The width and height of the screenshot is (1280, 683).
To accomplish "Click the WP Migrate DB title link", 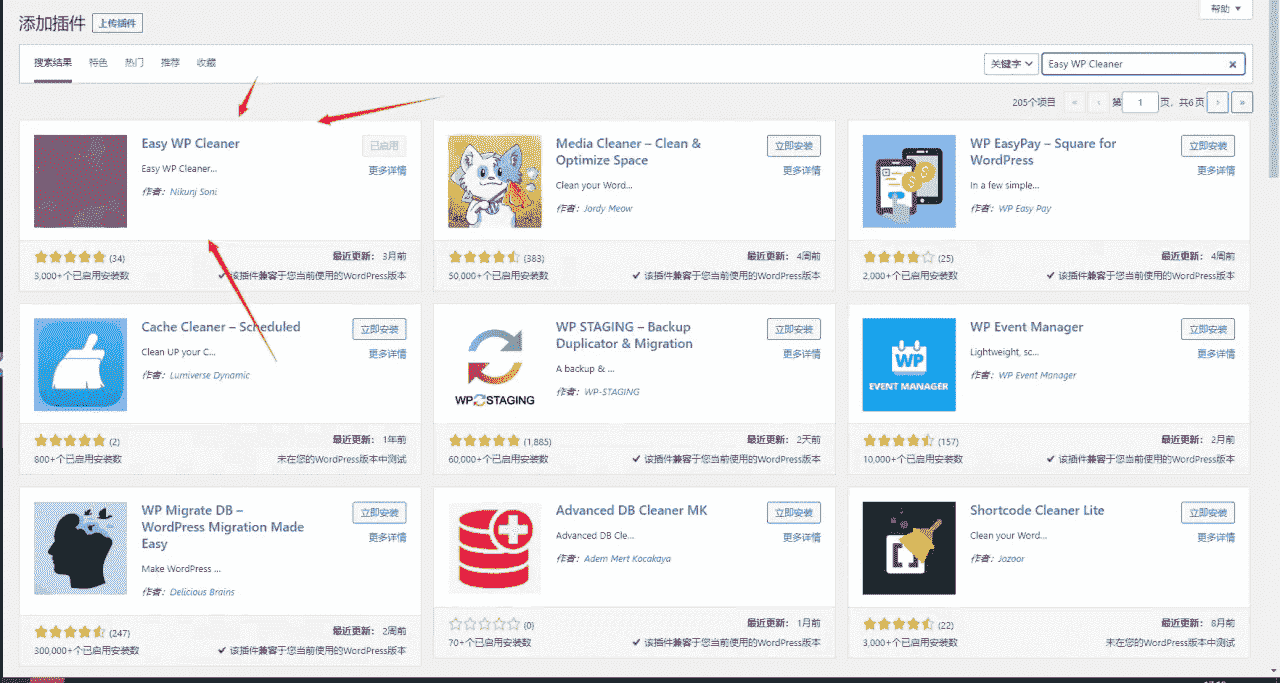I will [223, 527].
